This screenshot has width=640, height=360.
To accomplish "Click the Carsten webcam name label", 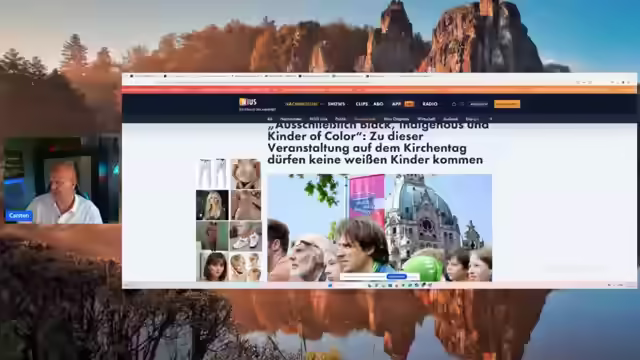I will tap(19, 216).
